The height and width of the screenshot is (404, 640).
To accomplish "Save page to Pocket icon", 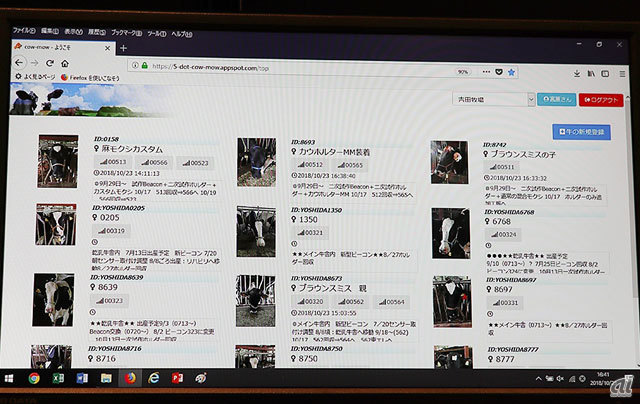I will tap(499, 72).
